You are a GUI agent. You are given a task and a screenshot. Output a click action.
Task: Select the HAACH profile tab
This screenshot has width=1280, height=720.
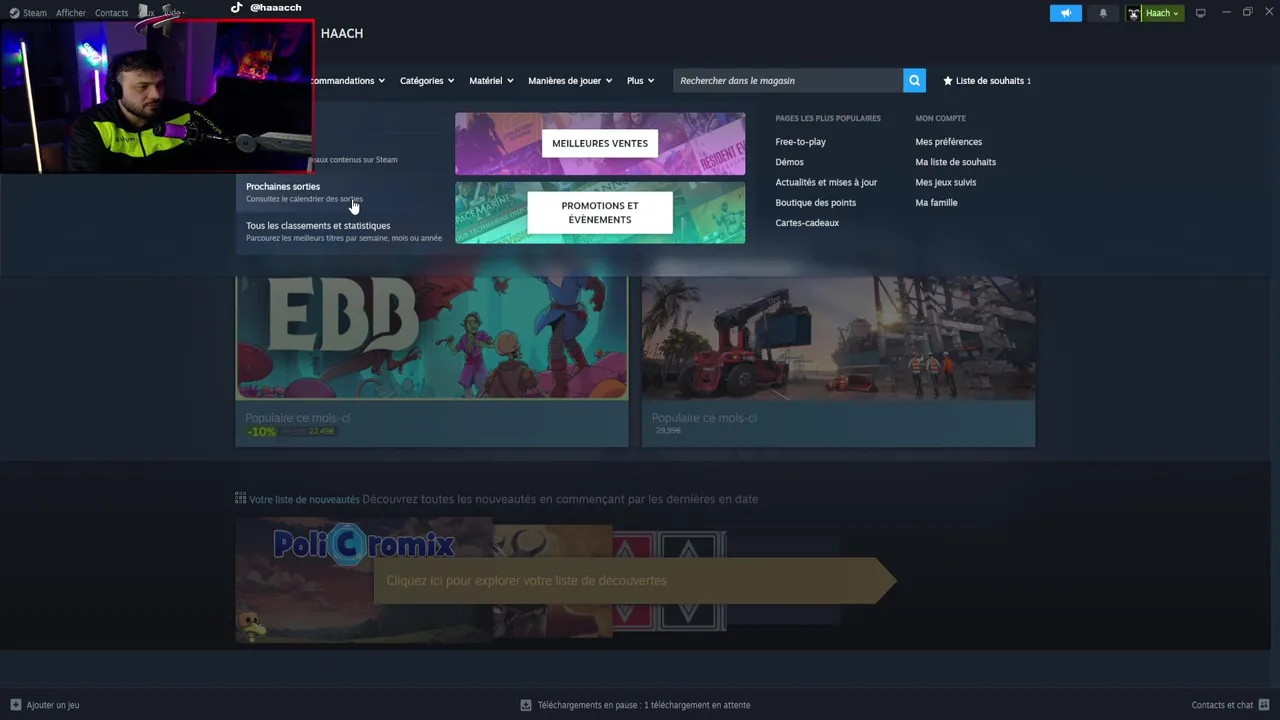[x=342, y=33]
